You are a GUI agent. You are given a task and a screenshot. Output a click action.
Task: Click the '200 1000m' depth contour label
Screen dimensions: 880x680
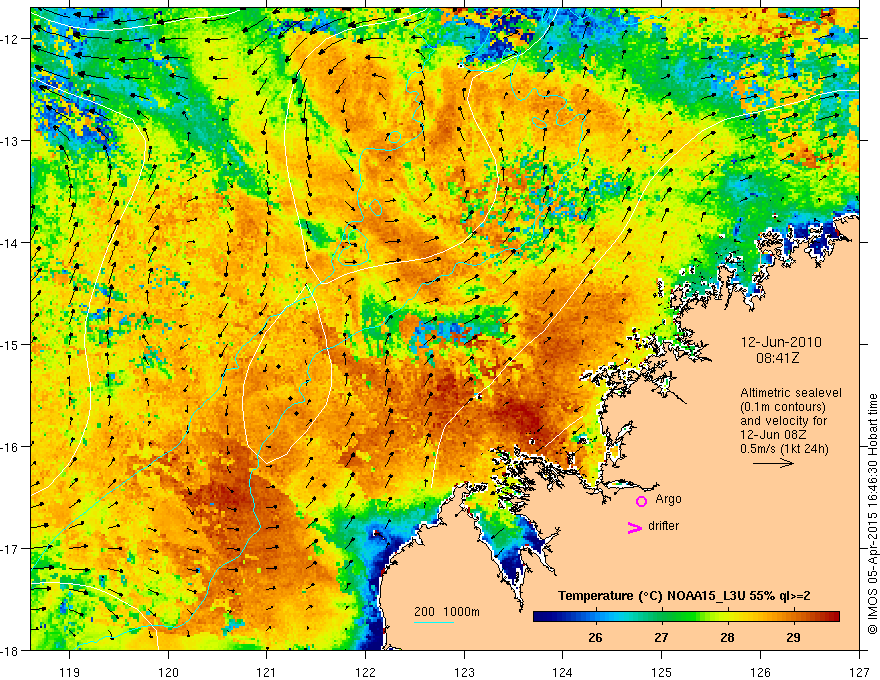pos(447,612)
